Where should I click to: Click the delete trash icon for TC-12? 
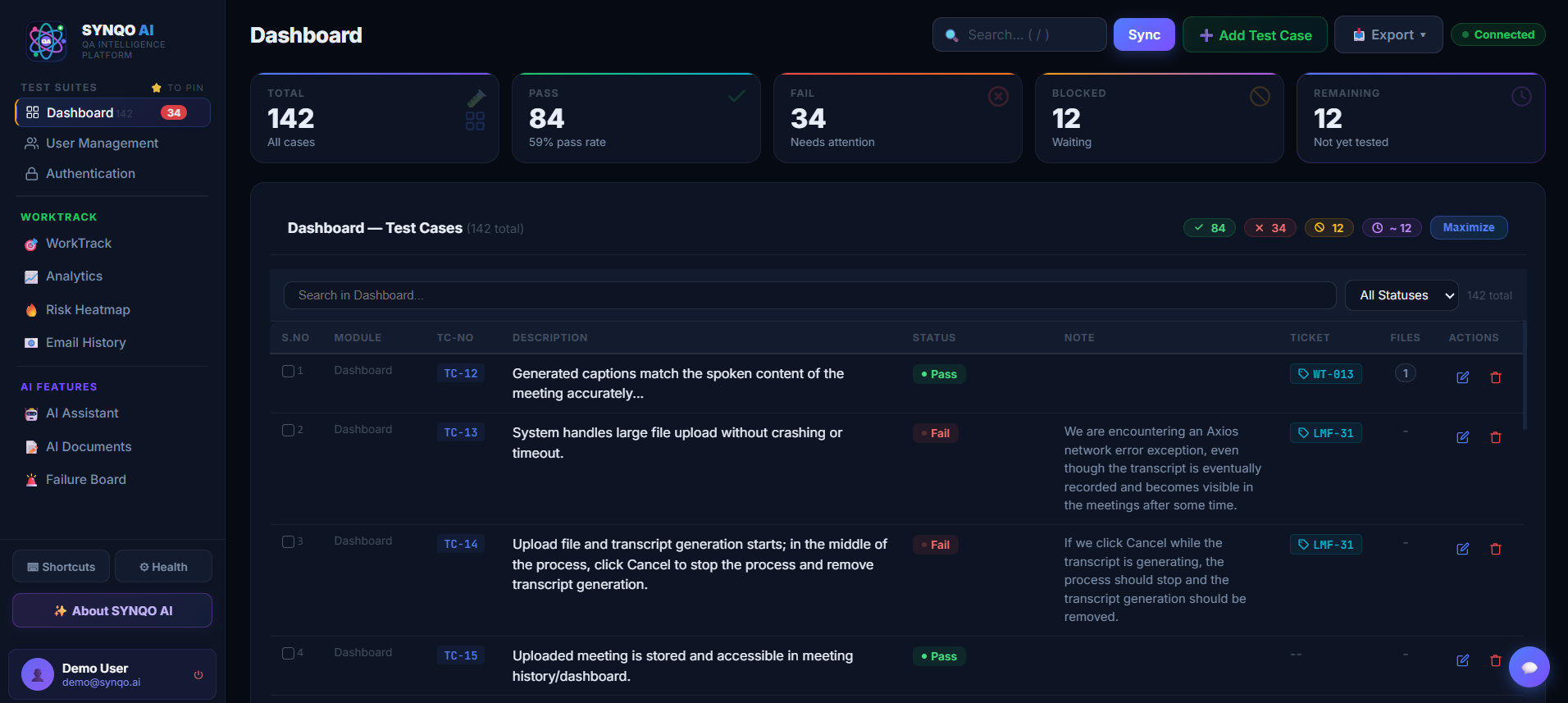coord(1495,377)
